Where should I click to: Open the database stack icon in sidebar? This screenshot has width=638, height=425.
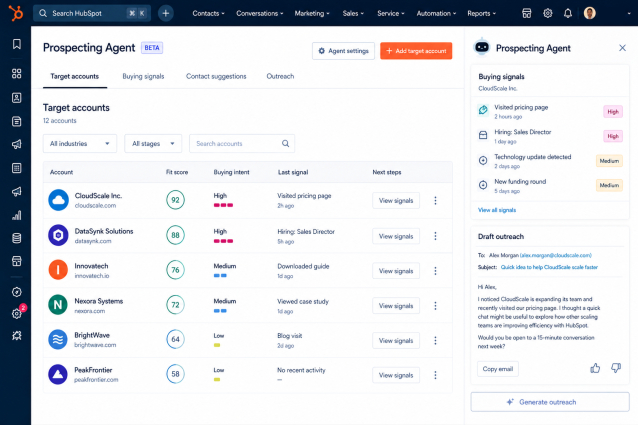pyautogui.click(x=17, y=238)
